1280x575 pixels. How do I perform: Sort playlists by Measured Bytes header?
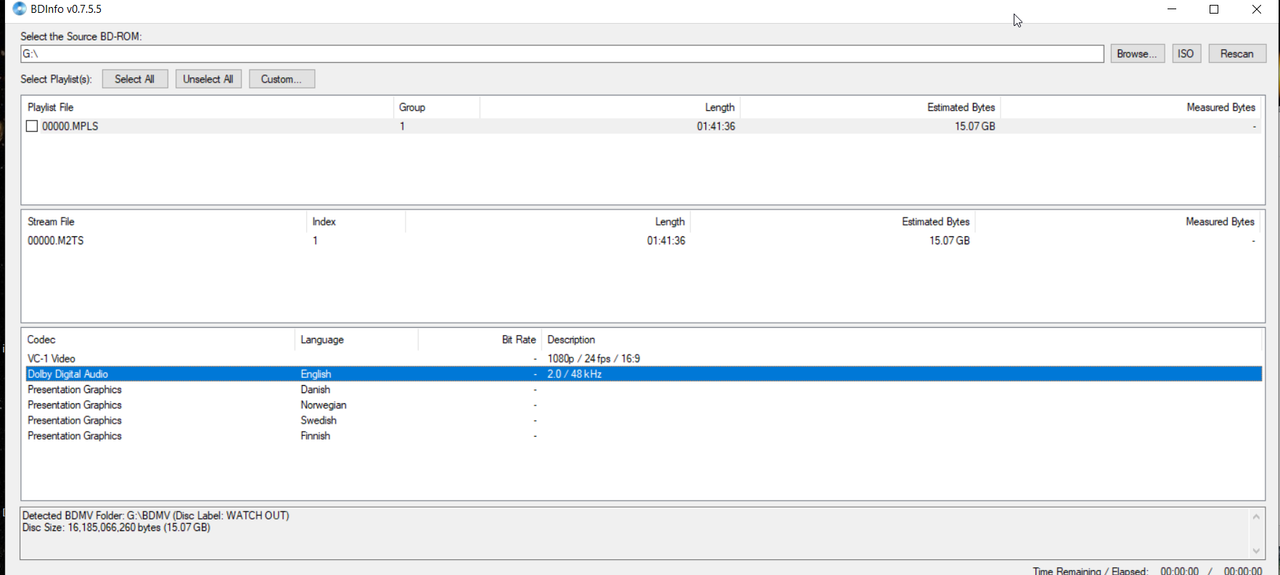(x=1131, y=107)
